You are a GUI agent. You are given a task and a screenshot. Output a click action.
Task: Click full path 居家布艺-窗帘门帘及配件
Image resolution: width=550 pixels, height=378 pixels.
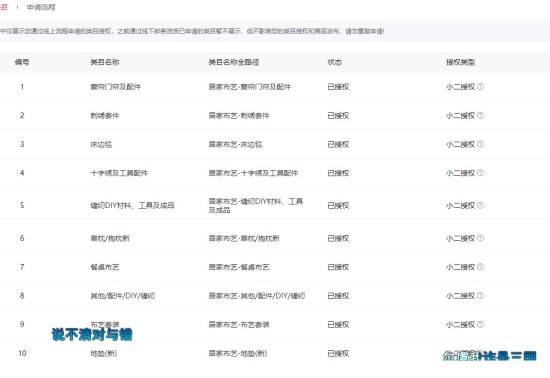[250, 87]
